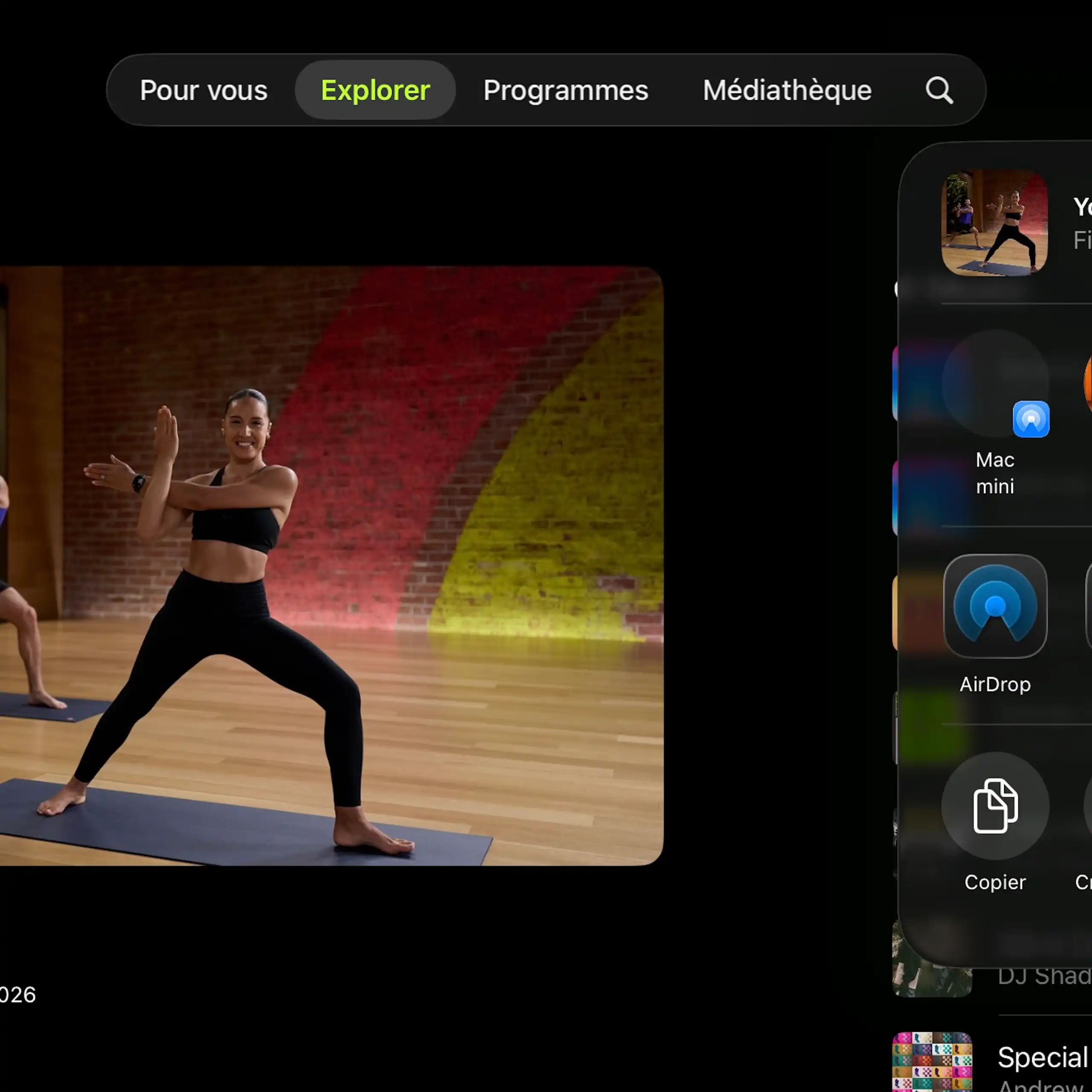Switch to the Pour vous tab

click(x=203, y=90)
